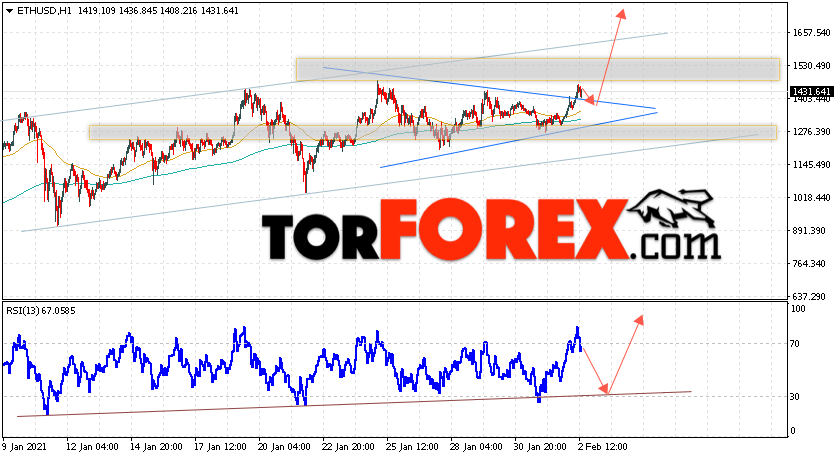
Task: Select the 30 Jan 20:00 time label
Action: pos(541,447)
